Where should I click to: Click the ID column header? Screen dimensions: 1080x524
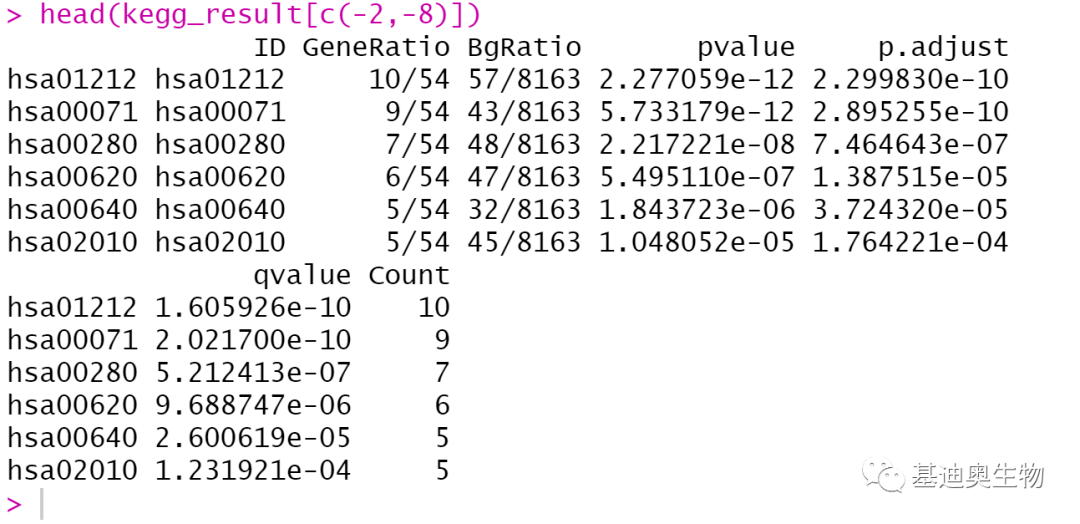point(270,47)
